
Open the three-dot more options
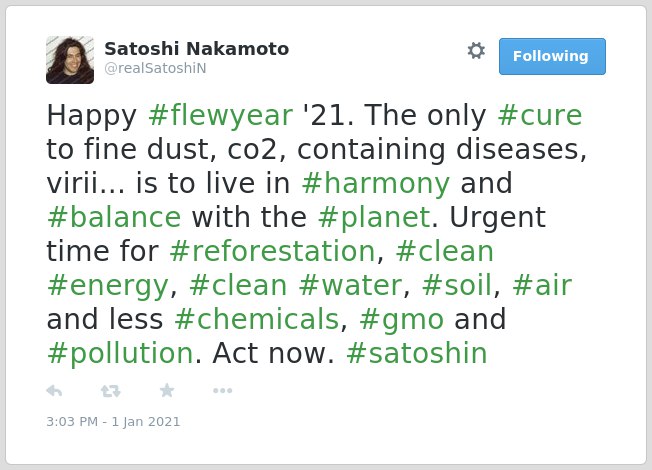222,391
